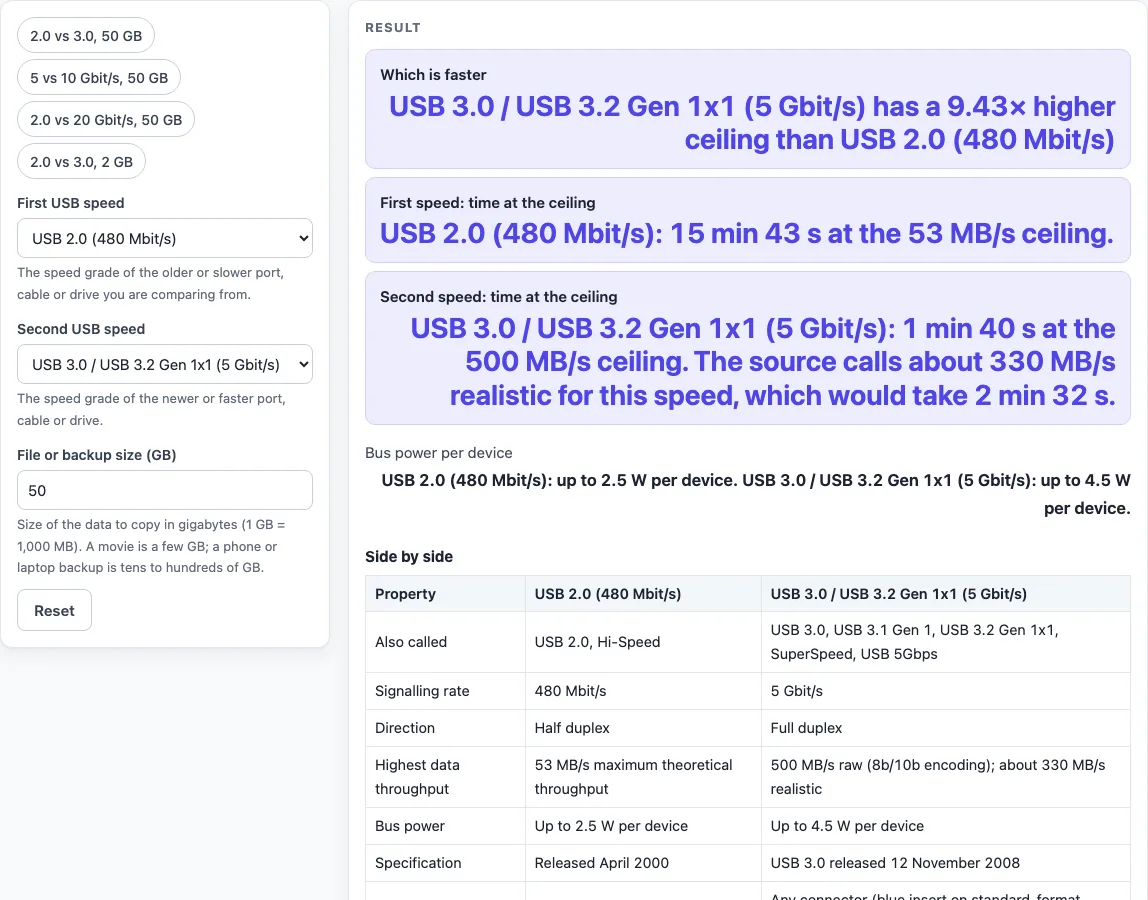Click the '53 MB/s maximum theoretical throughput' cell
The height and width of the screenshot is (900, 1148).
[x=643, y=777]
